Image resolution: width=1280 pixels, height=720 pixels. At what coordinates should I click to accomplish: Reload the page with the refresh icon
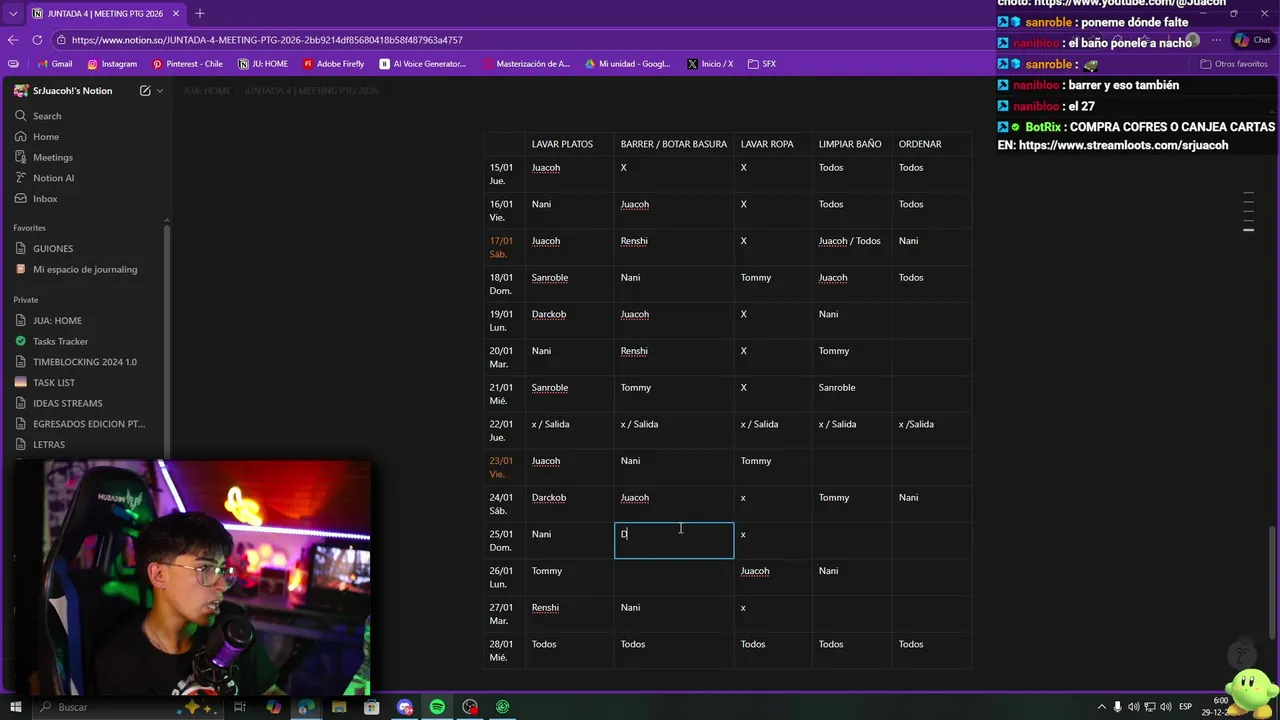tap(37, 40)
